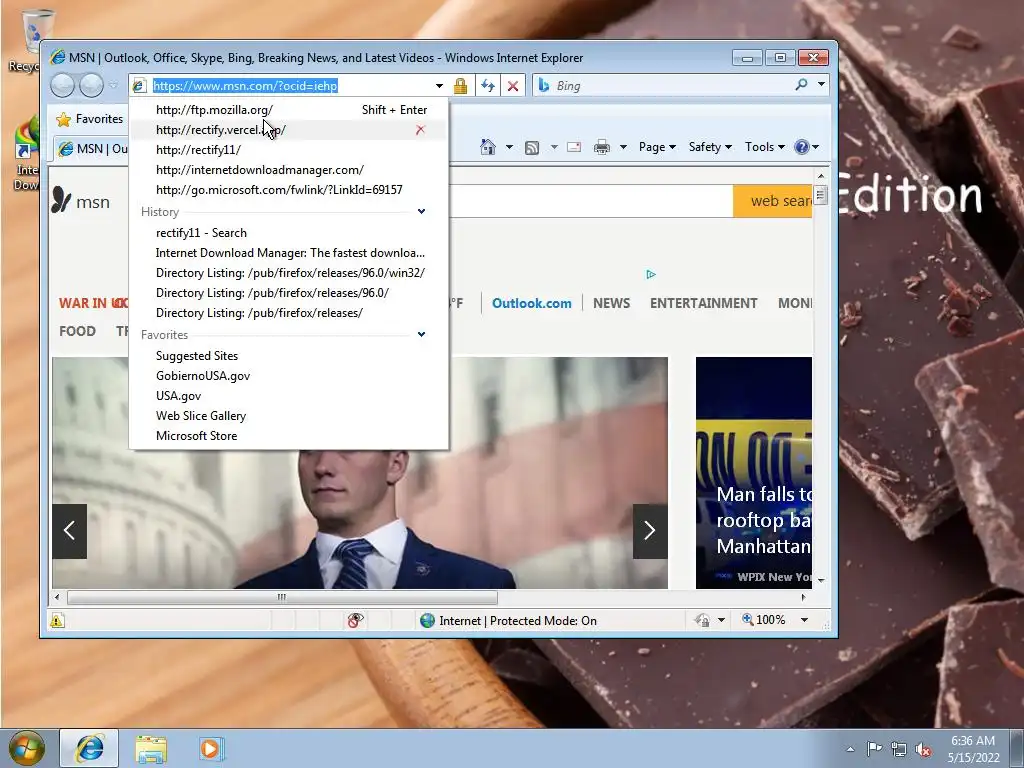
Task: Click the search magnifier icon
Action: pyautogui.click(x=801, y=85)
